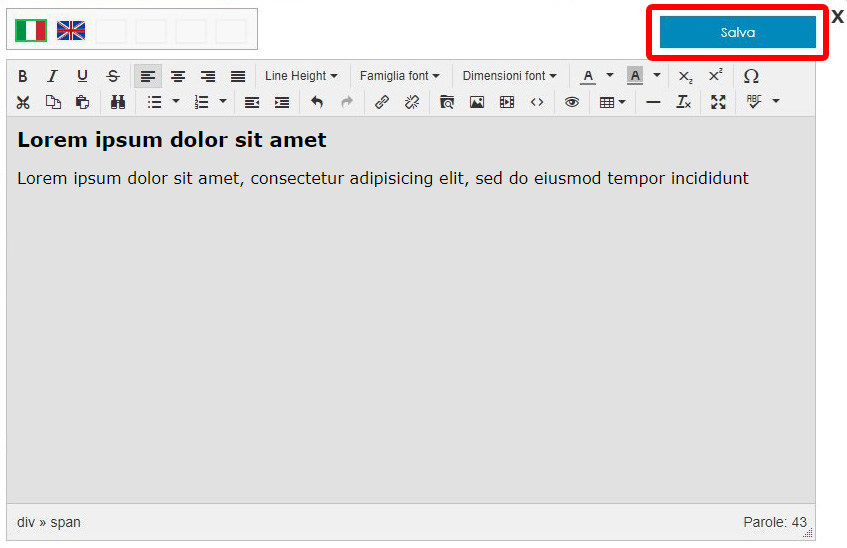Close the editor with the X
This screenshot has height=548, width=847.
pos(837,17)
